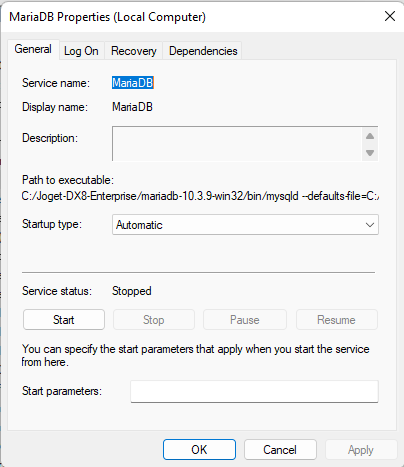Click the greyed-out Pause button
Image resolution: width=404 pixels, height=467 pixels.
click(245, 320)
